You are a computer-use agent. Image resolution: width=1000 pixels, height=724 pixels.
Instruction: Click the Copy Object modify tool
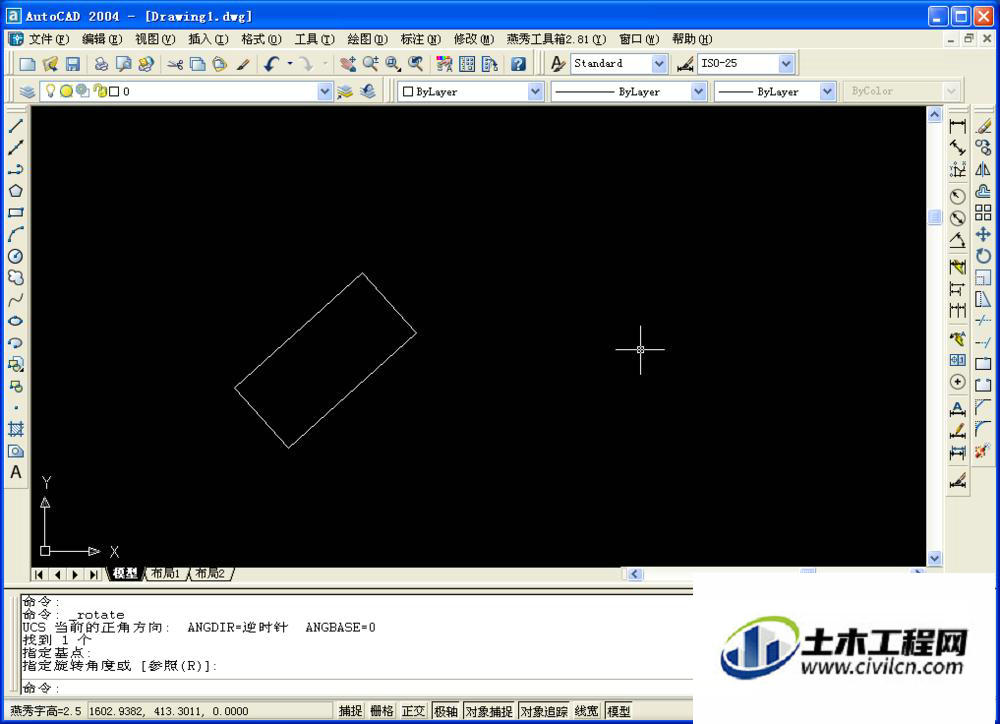pyautogui.click(x=983, y=148)
